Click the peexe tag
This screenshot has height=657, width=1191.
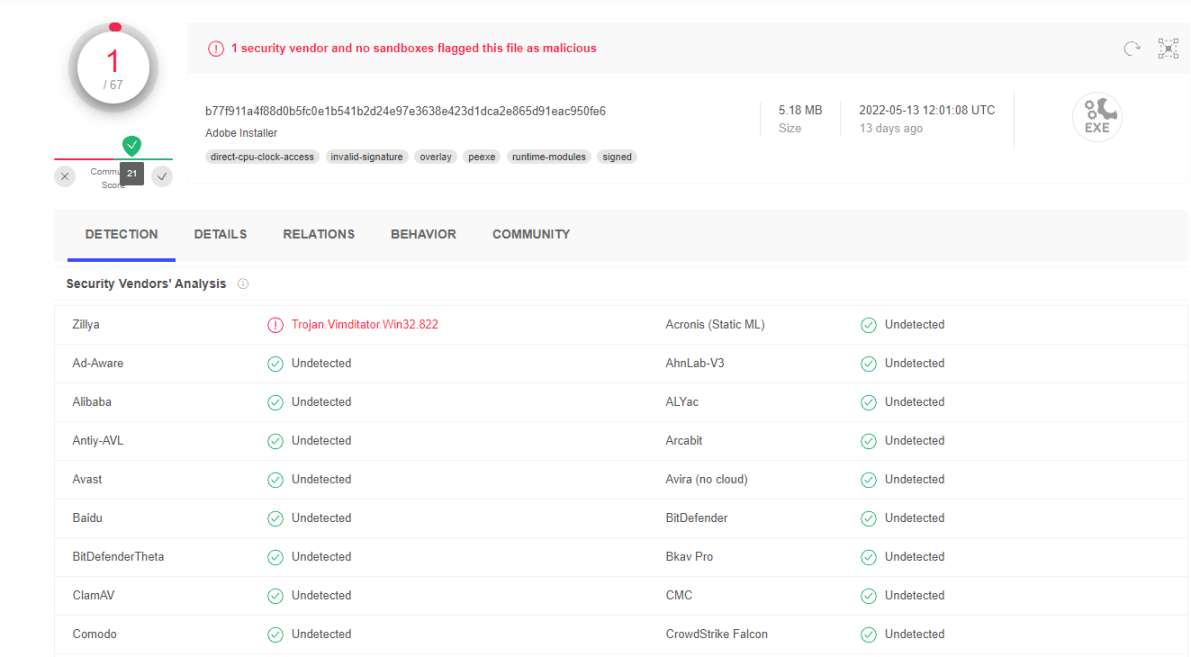coord(482,157)
